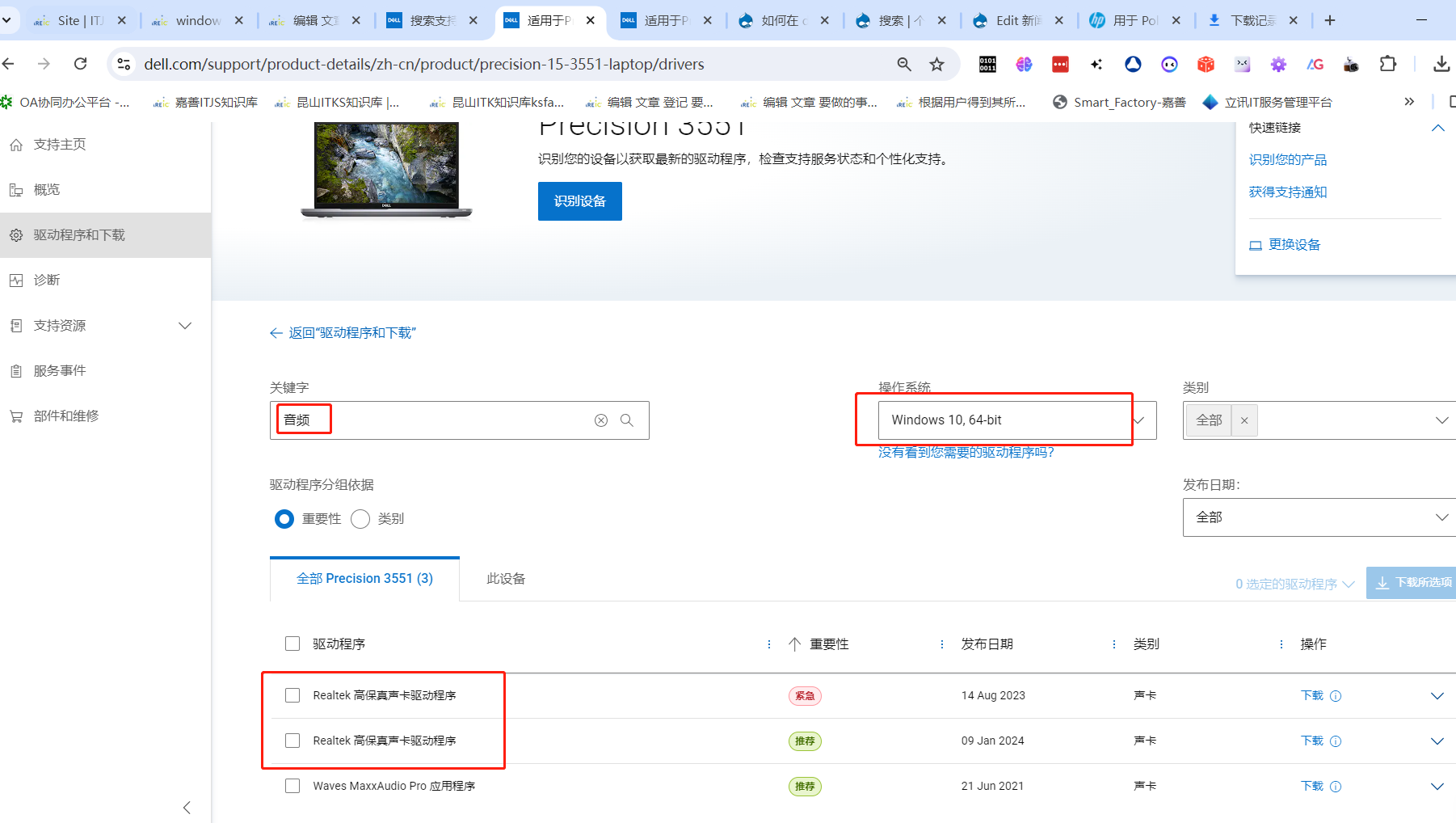Open site information icon in address bar
The width and height of the screenshot is (1456, 823).
click(x=124, y=64)
